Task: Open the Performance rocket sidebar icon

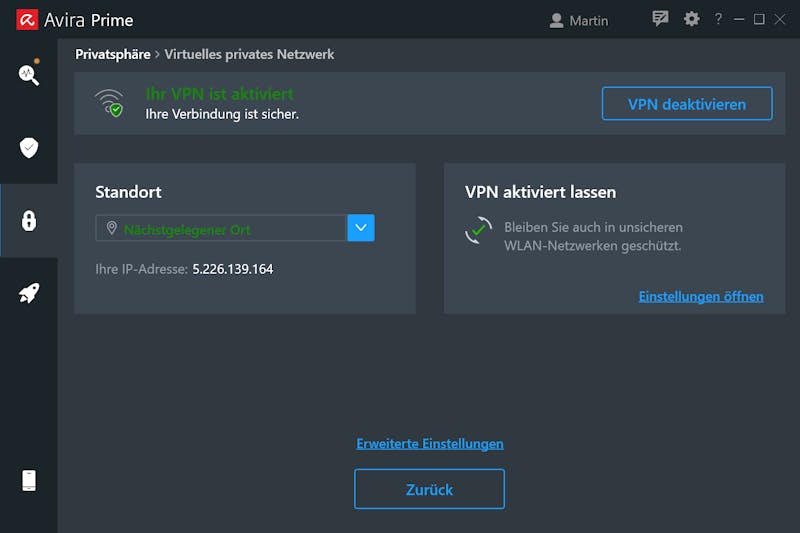Action: (29, 293)
